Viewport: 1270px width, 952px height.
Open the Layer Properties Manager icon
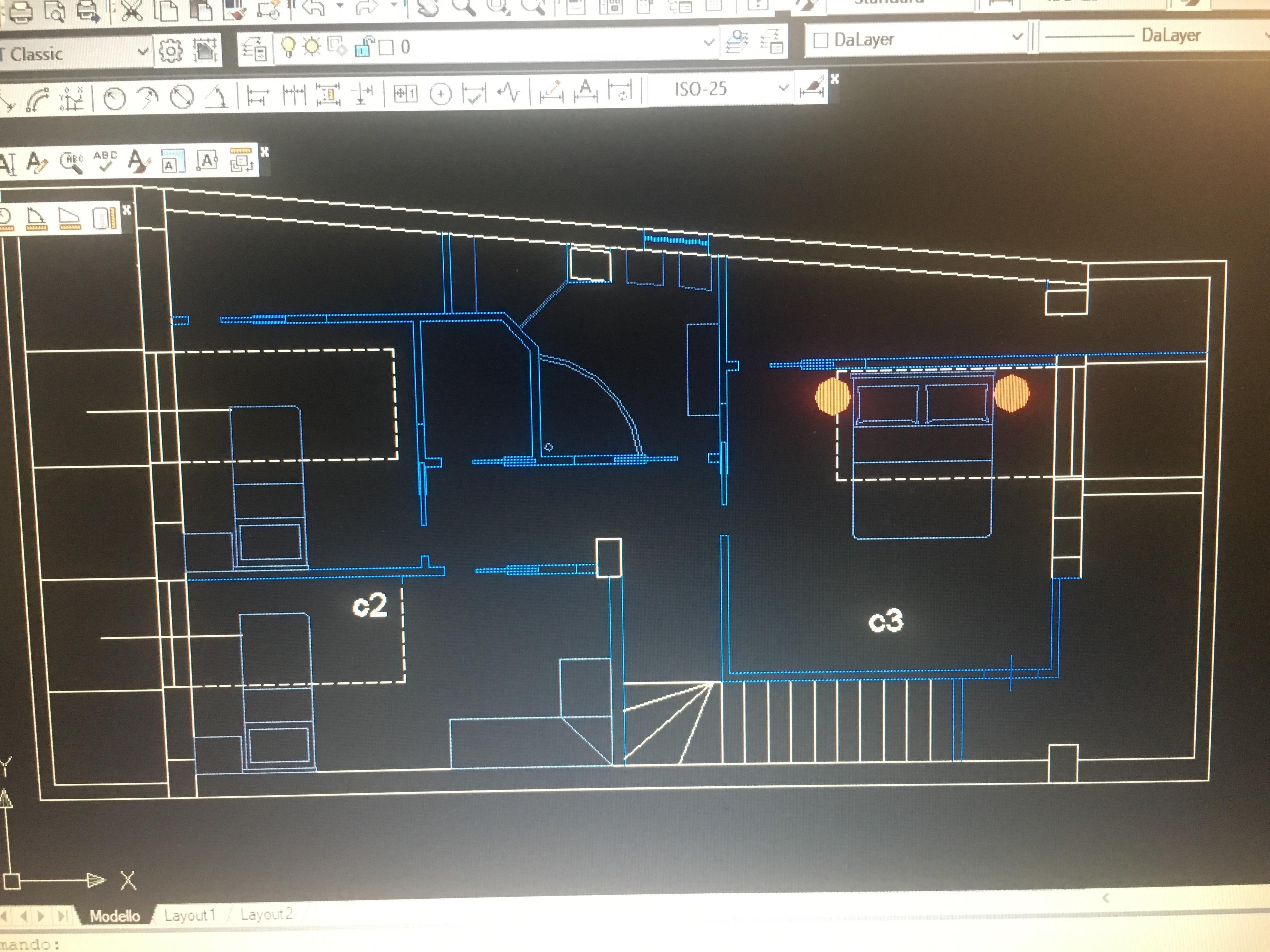254,49
